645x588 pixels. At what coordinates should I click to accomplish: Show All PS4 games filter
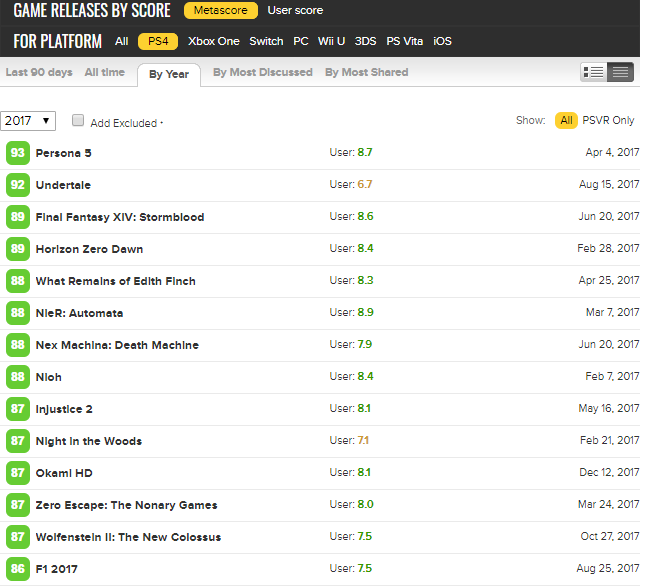point(566,120)
